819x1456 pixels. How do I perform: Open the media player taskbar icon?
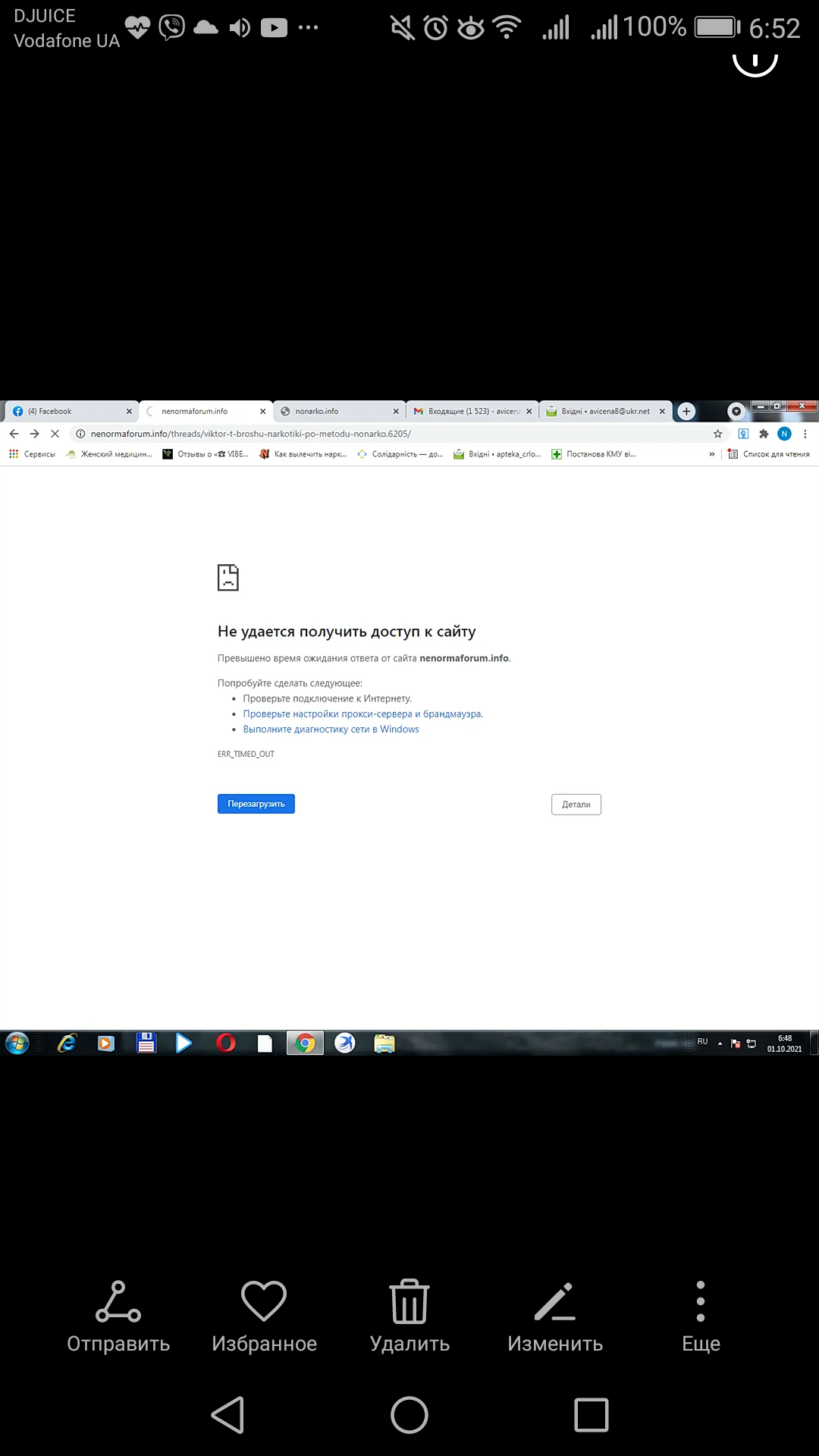click(x=106, y=1043)
